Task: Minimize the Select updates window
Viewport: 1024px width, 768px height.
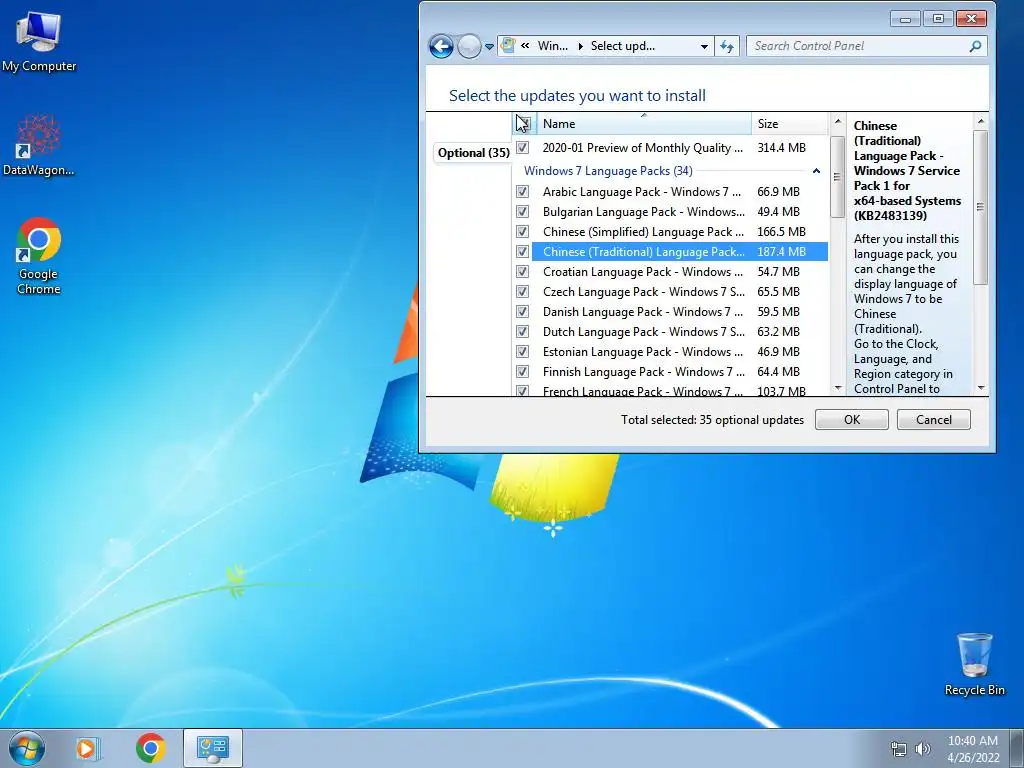Action: [x=905, y=19]
